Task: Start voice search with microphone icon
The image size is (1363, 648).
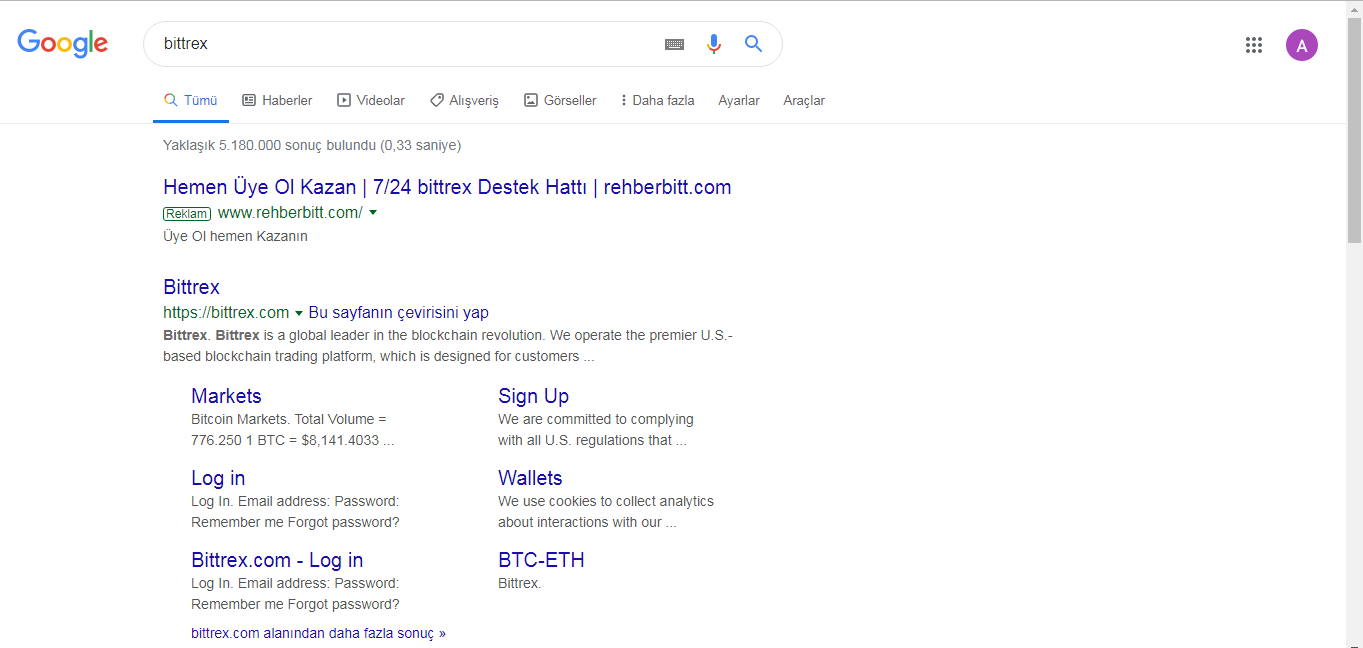Action: (713, 44)
